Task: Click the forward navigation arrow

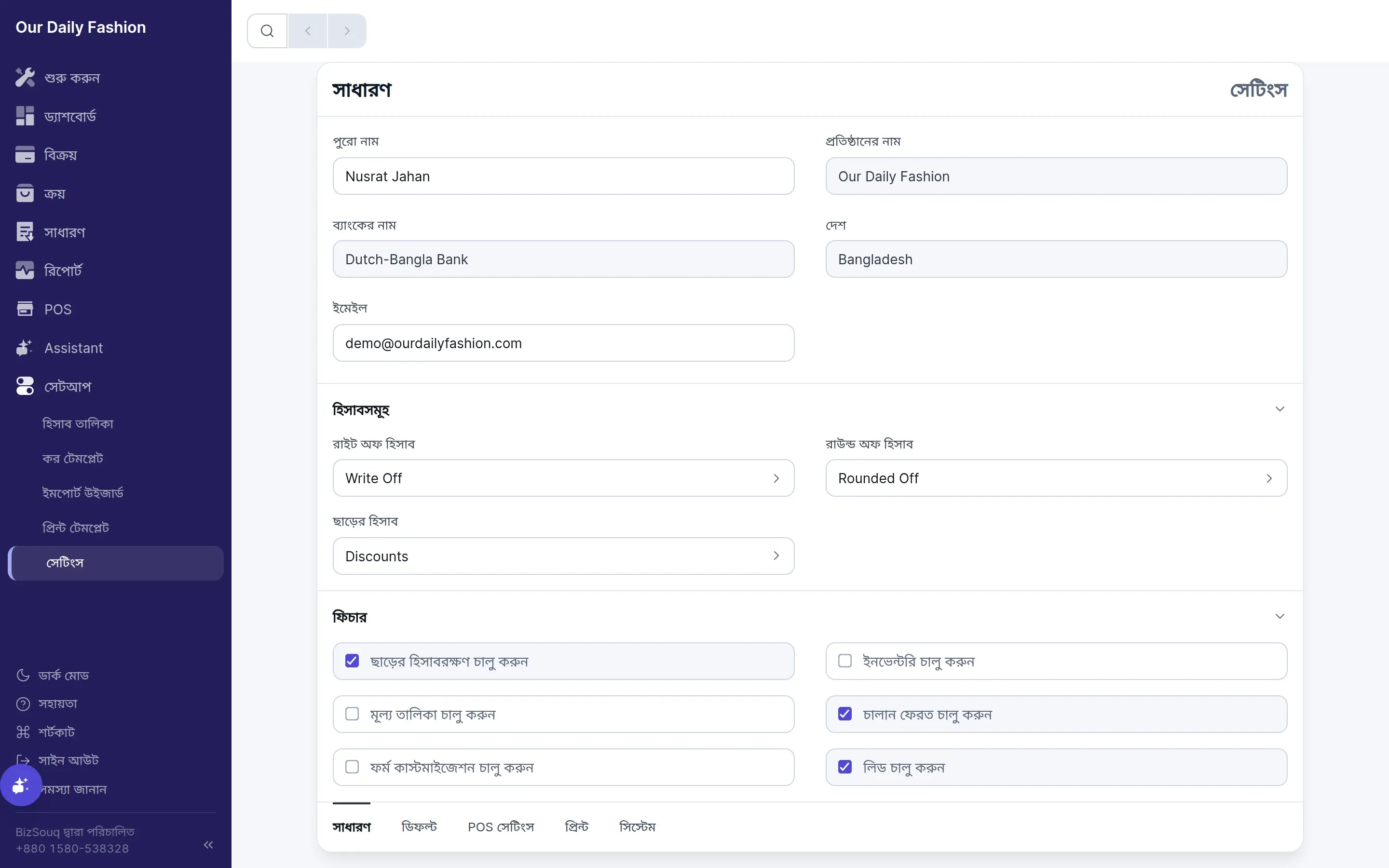Action: pos(347,31)
